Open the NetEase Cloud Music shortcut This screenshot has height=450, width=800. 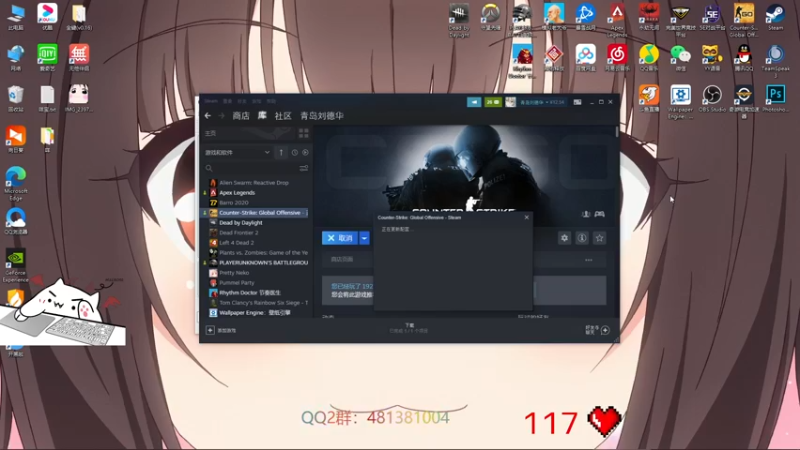(617, 57)
